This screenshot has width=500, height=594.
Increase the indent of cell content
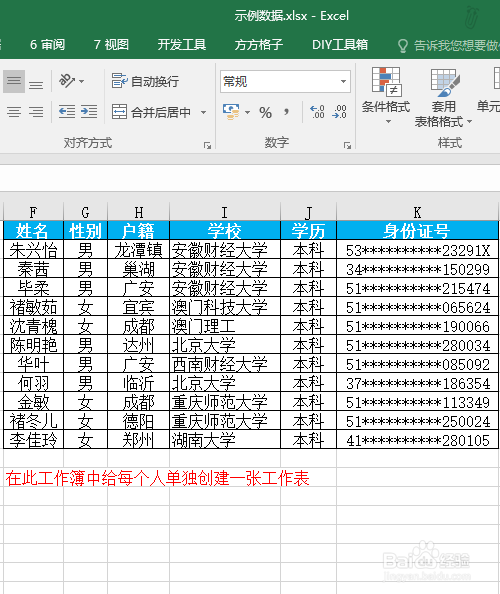(89, 112)
